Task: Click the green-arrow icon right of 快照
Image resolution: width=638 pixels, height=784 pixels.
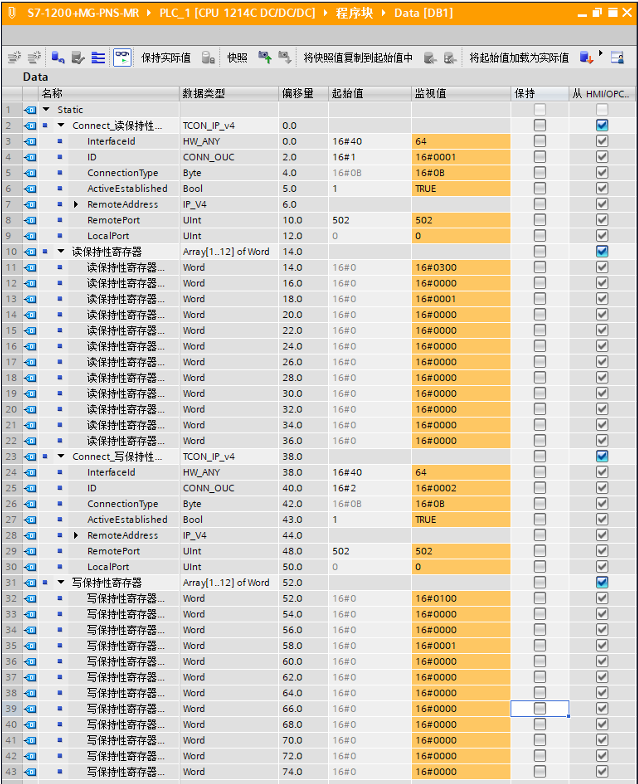Action: [265, 58]
